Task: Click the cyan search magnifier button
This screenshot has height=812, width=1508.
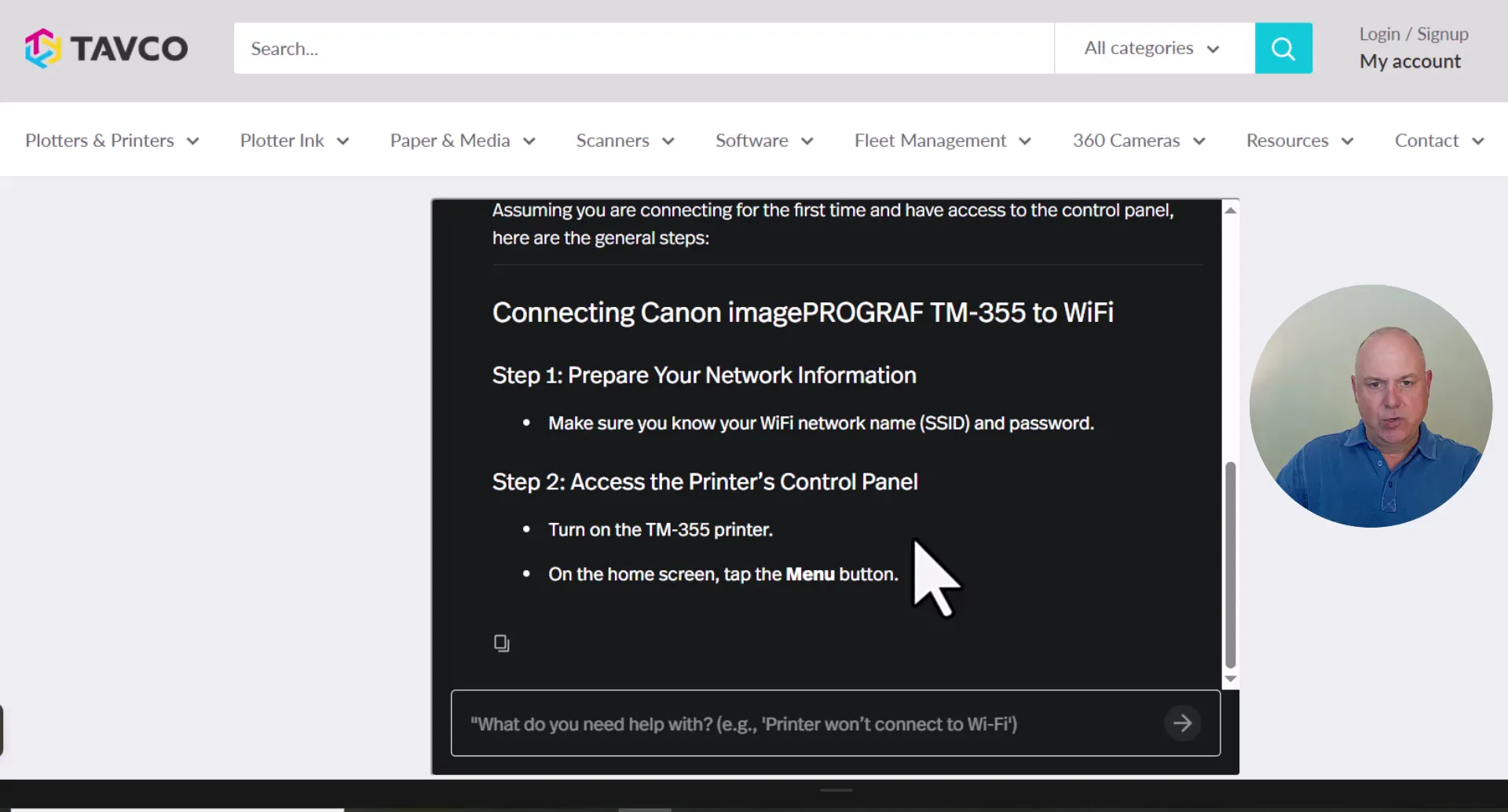Action: coord(1283,49)
